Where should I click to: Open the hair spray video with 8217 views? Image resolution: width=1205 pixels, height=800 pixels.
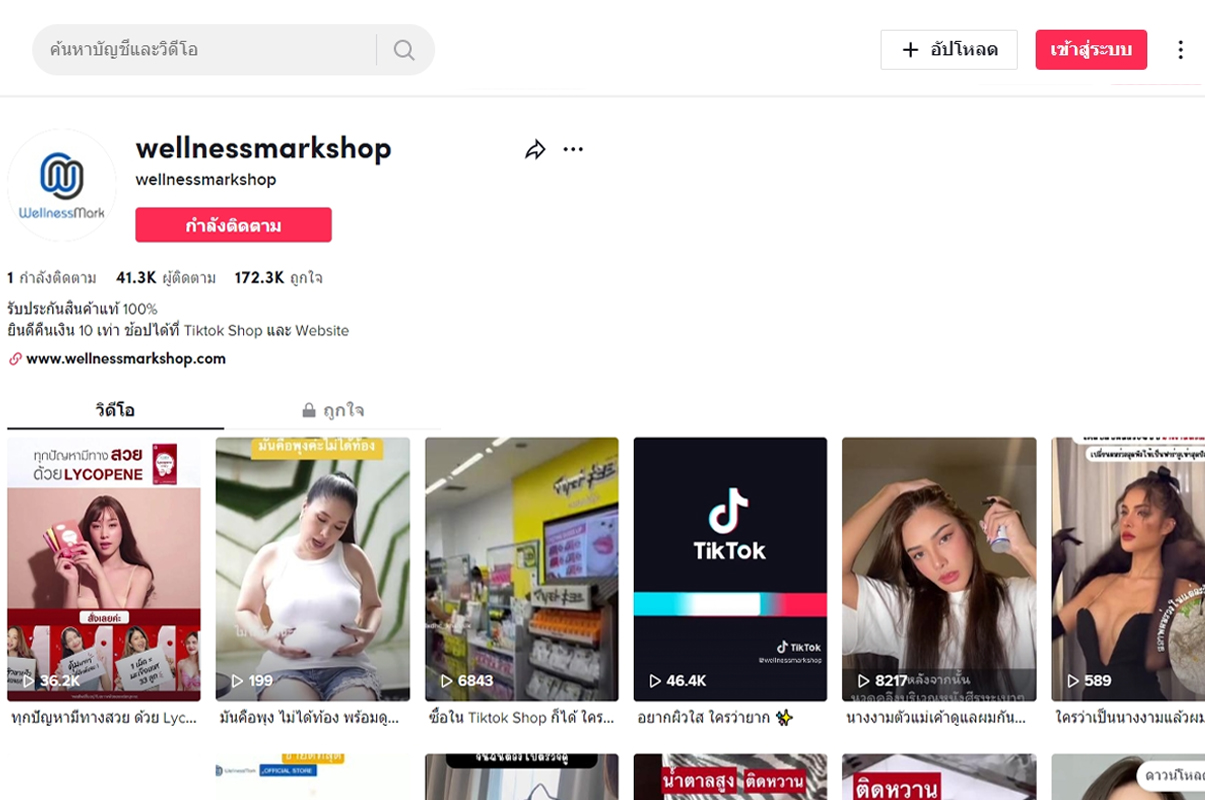pyautogui.click(x=939, y=569)
